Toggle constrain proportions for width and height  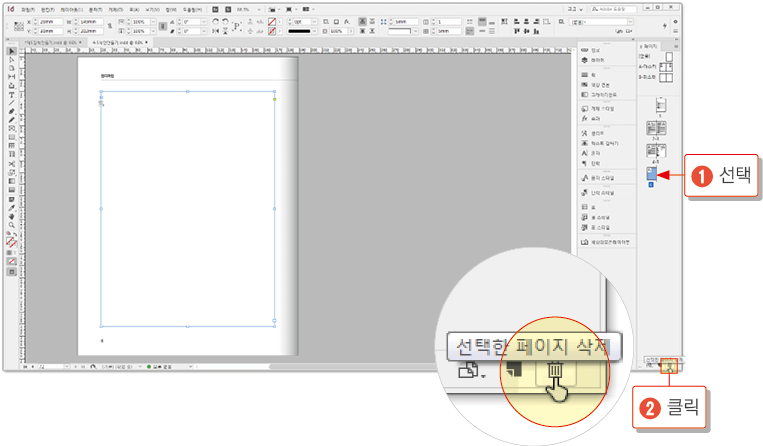pos(109,26)
